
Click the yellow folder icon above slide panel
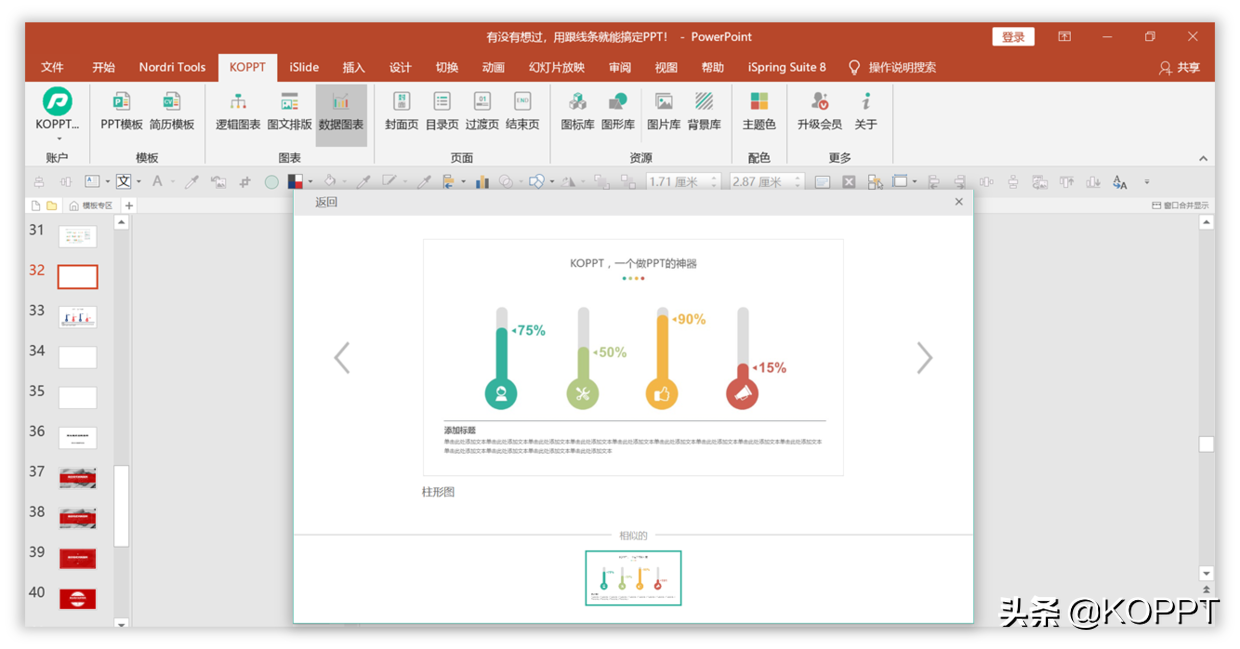52,206
